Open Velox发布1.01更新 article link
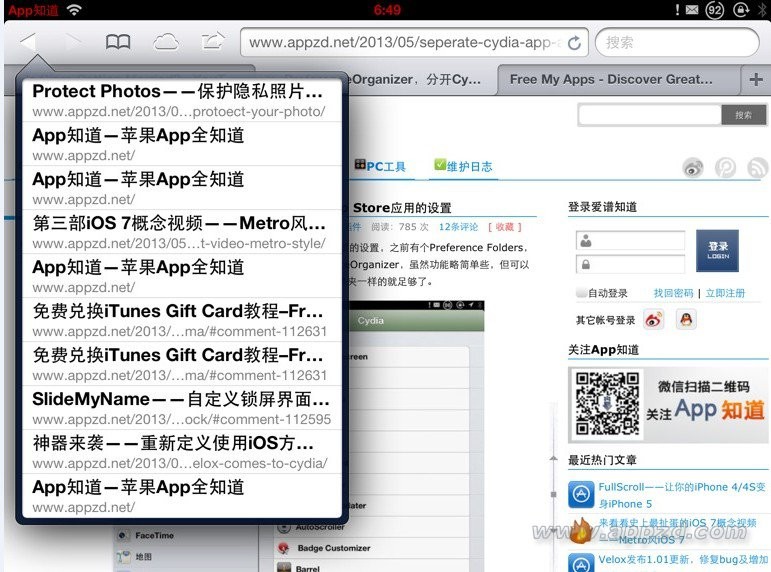771x572 pixels. (x=683, y=559)
